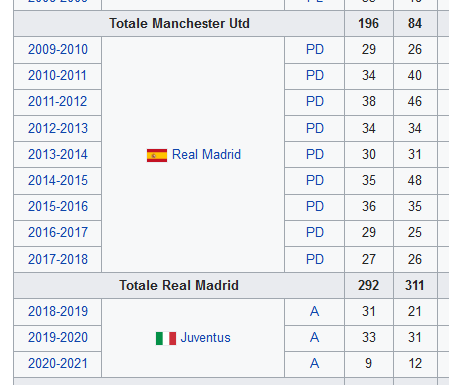Viewport: 449px width, 385px height.
Task: Follow the 2015-2016 season link
Action: [x=58, y=206]
